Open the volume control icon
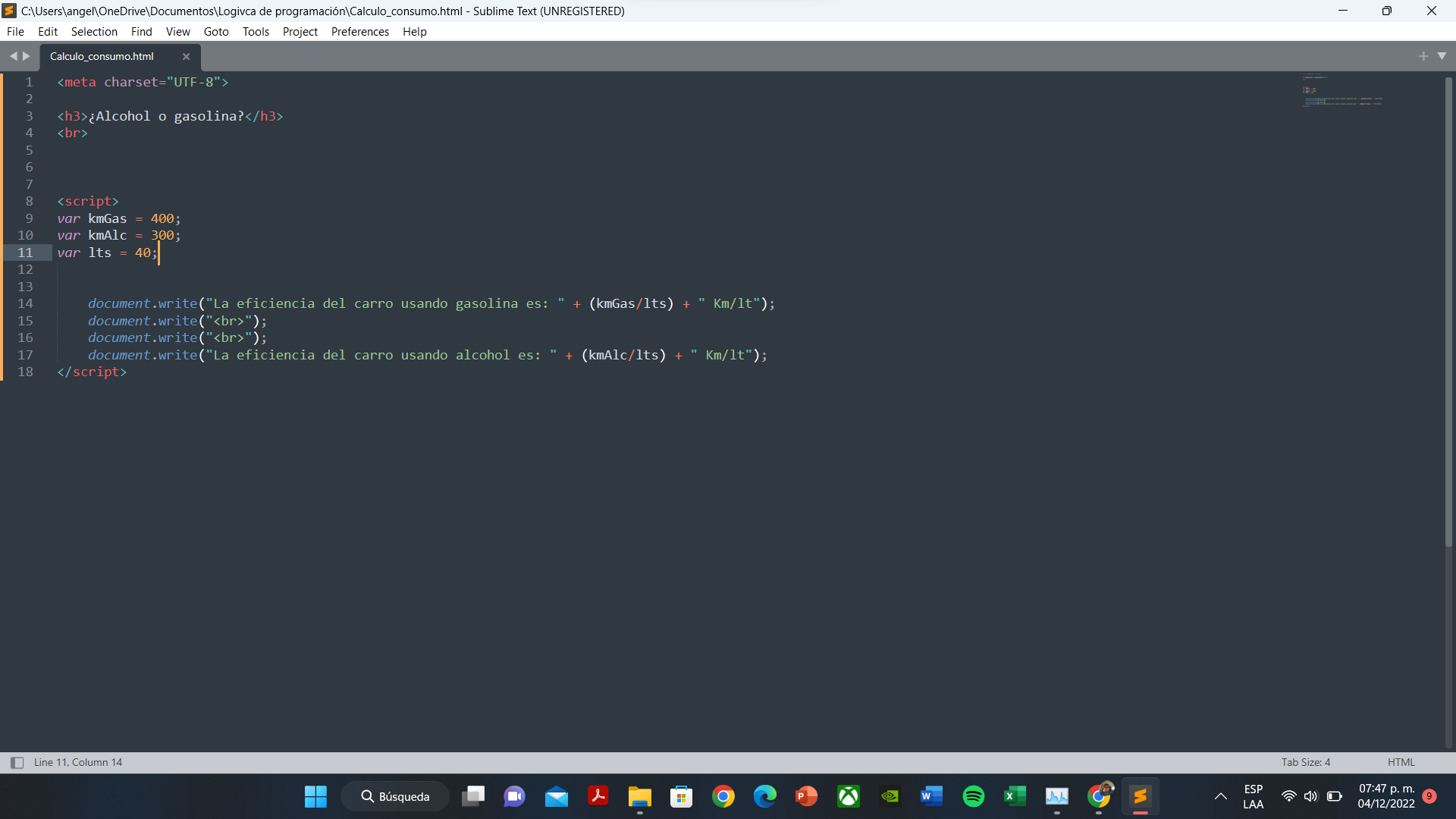 click(1310, 796)
